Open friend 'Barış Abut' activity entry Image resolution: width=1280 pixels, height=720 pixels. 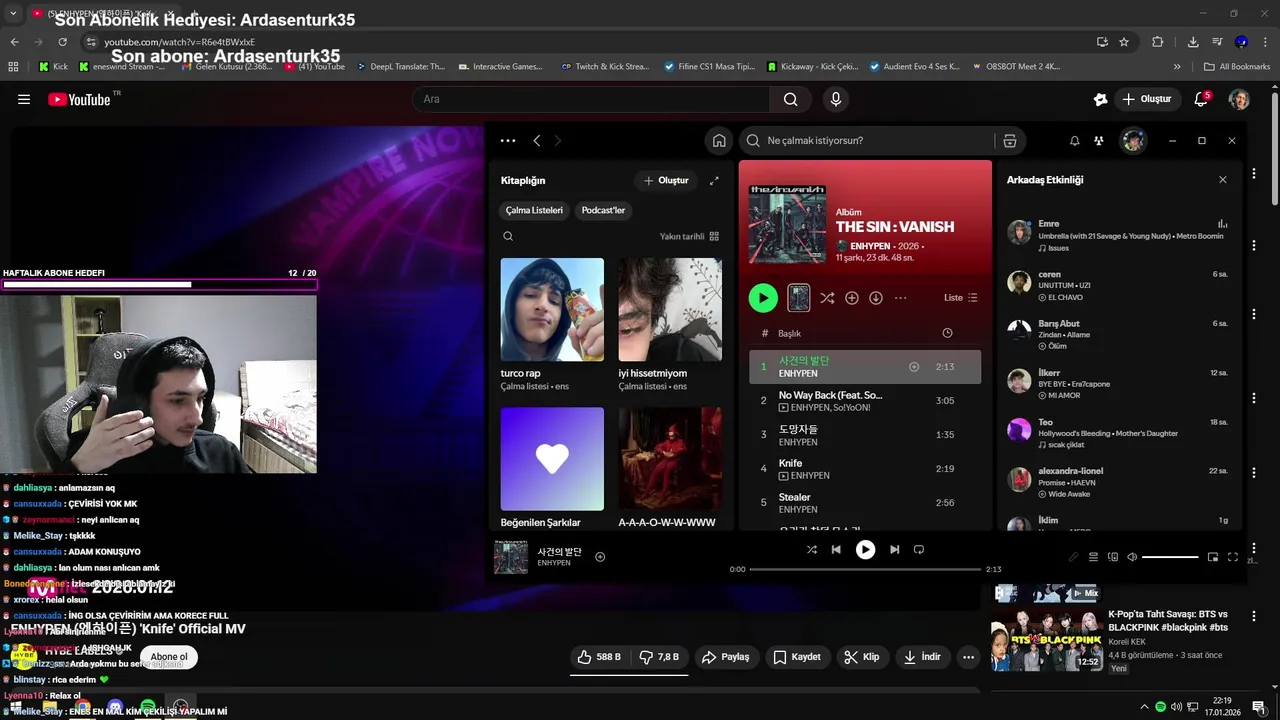(x=1117, y=335)
